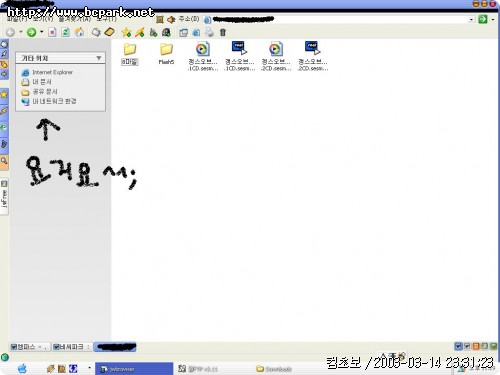
Task: Click the green Go button beside address bar
Action: [x=483, y=19]
